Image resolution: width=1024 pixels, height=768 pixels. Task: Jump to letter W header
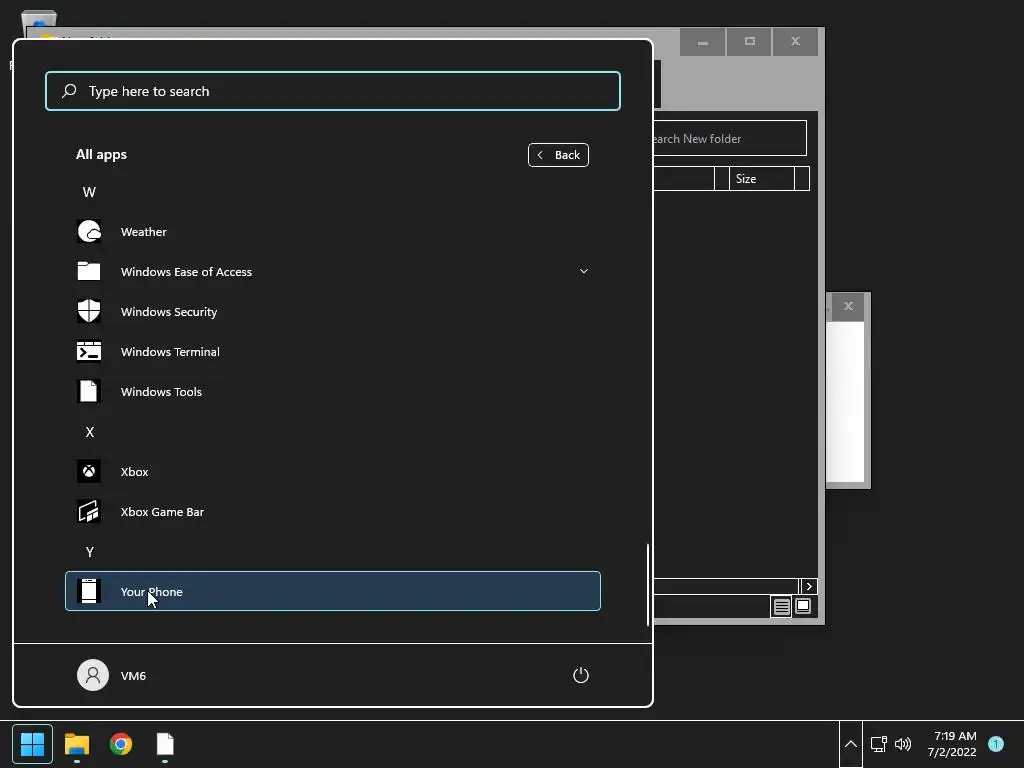click(x=89, y=192)
